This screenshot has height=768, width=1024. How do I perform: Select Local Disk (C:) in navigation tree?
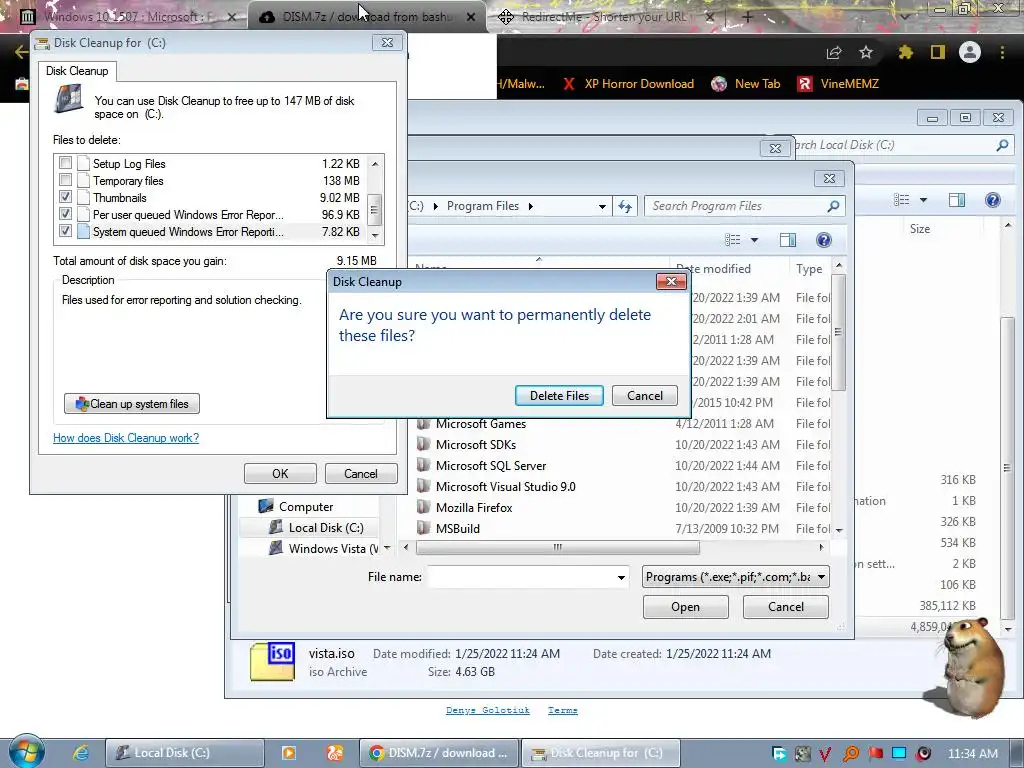[x=326, y=528]
